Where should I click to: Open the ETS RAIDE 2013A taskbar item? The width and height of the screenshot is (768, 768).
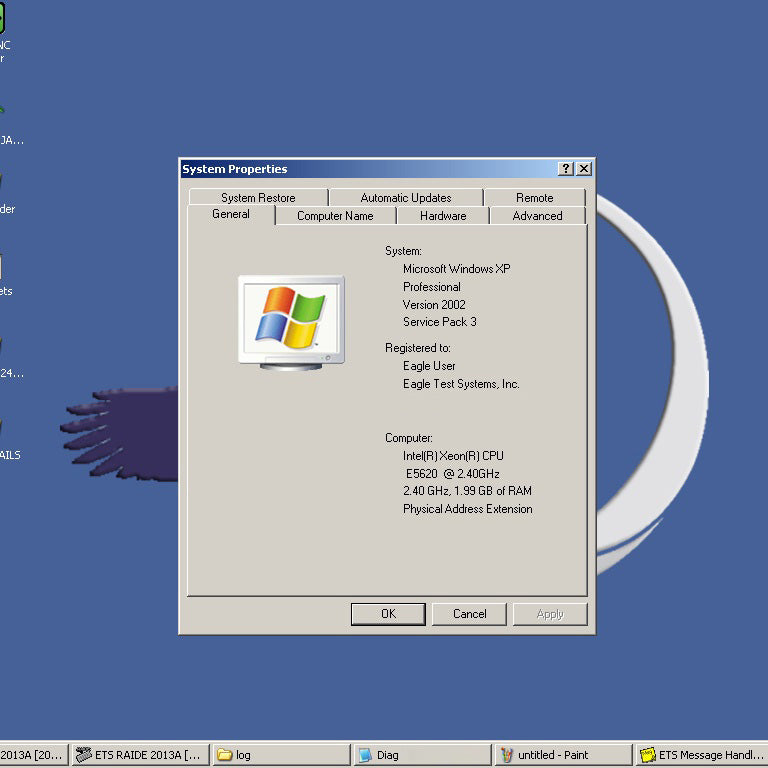[x=141, y=755]
